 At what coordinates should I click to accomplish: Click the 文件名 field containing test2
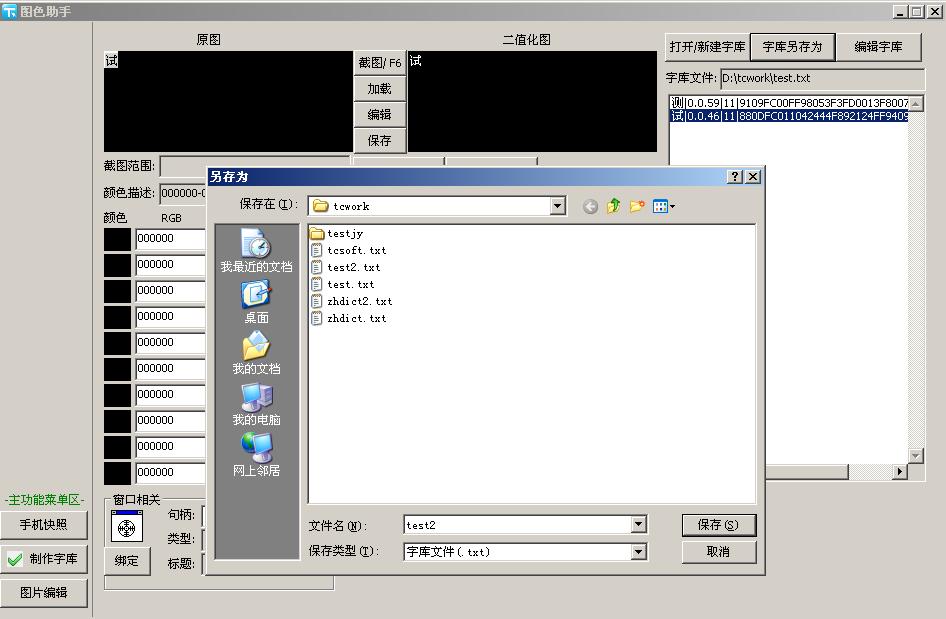pyautogui.click(x=518, y=524)
